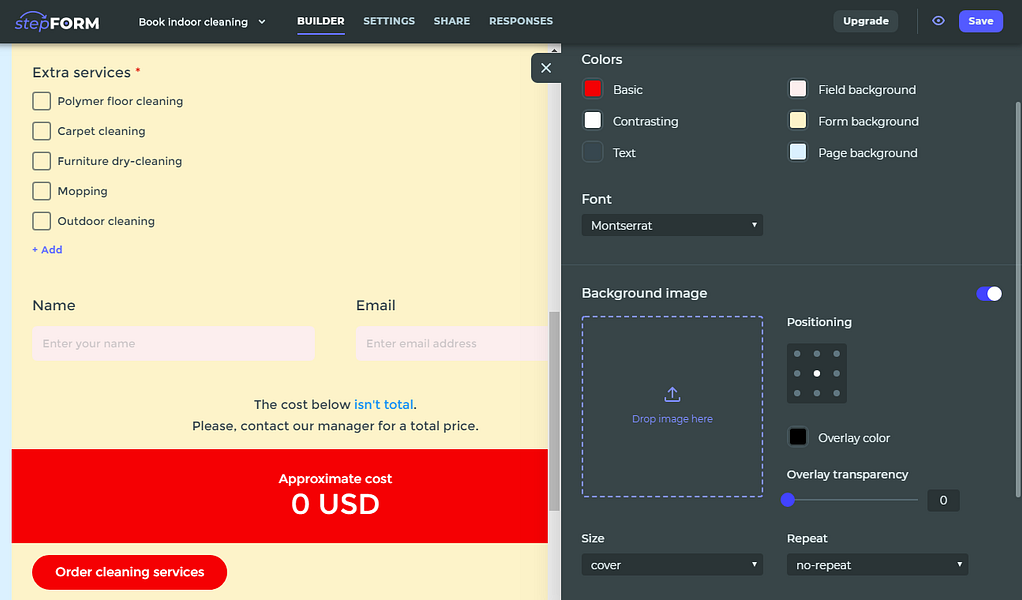Expand the Montserrat font dropdown

tap(672, 225)
